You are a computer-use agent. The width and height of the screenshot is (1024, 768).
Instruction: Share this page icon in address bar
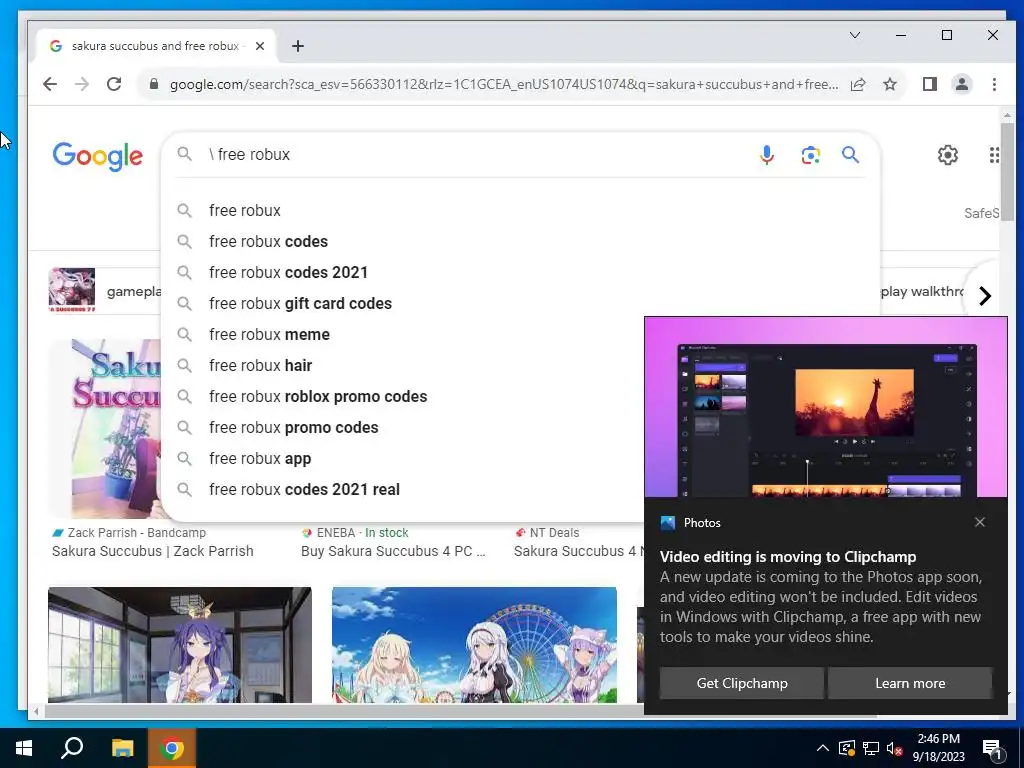[858, 84]
